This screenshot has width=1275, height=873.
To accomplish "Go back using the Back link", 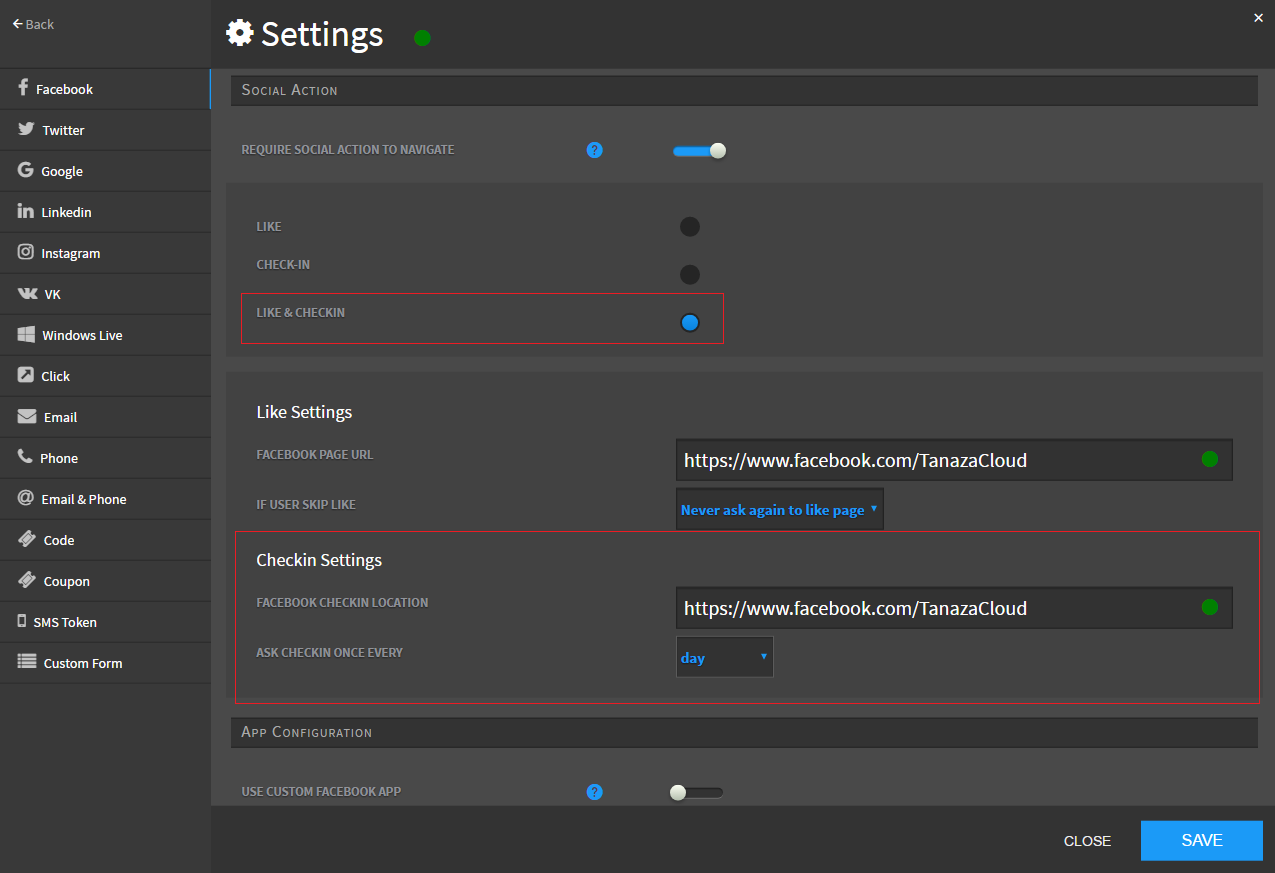I will click(33, 24).
